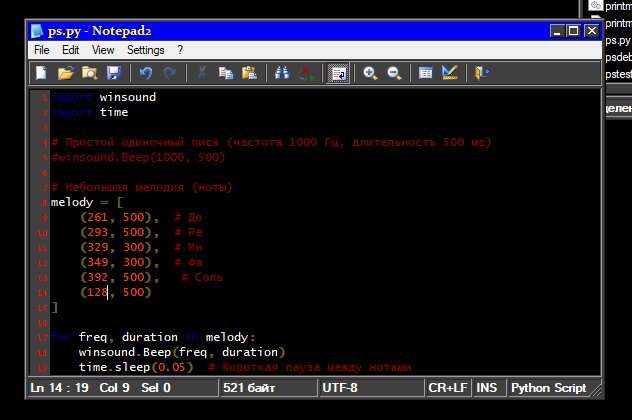The image size is (632, 420).
Task: Open the ? help menu
Action: pos(180,50)
